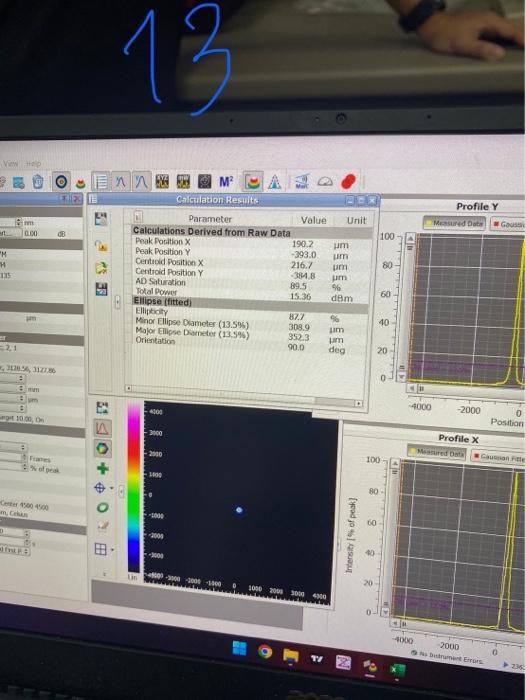Viewport: 525px width, 700px height.
Task: Toggle Gaussian Fit legend in Profile X
Action: coord(499,457)
